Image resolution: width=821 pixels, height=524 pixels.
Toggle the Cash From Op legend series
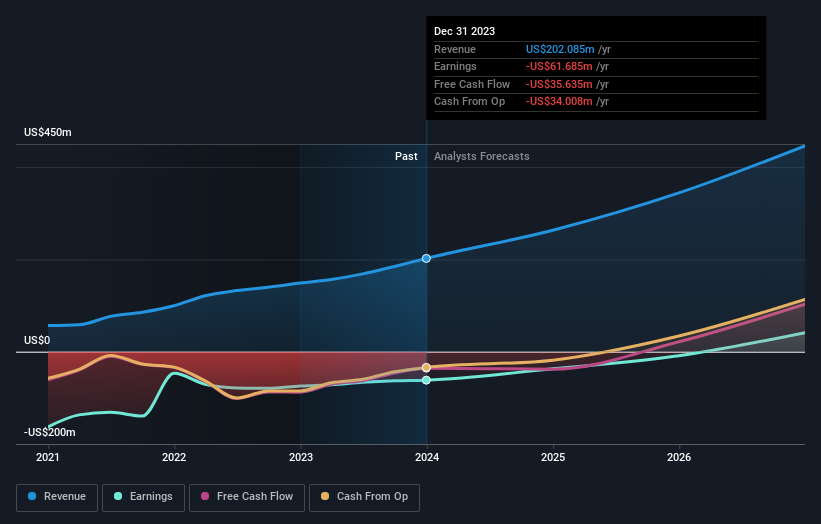364,497
